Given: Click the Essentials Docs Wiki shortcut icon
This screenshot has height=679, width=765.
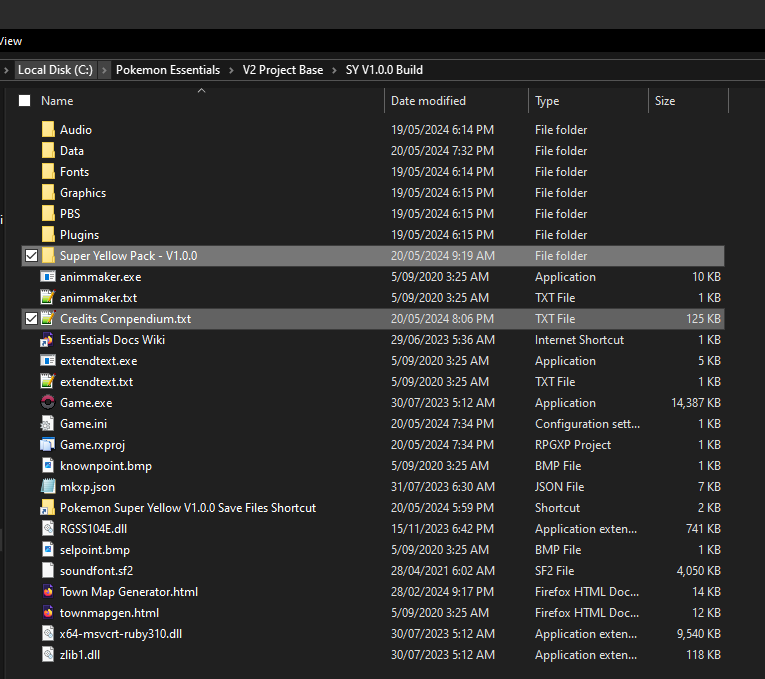Looking at the screenshot, I should tap(48, 340).
